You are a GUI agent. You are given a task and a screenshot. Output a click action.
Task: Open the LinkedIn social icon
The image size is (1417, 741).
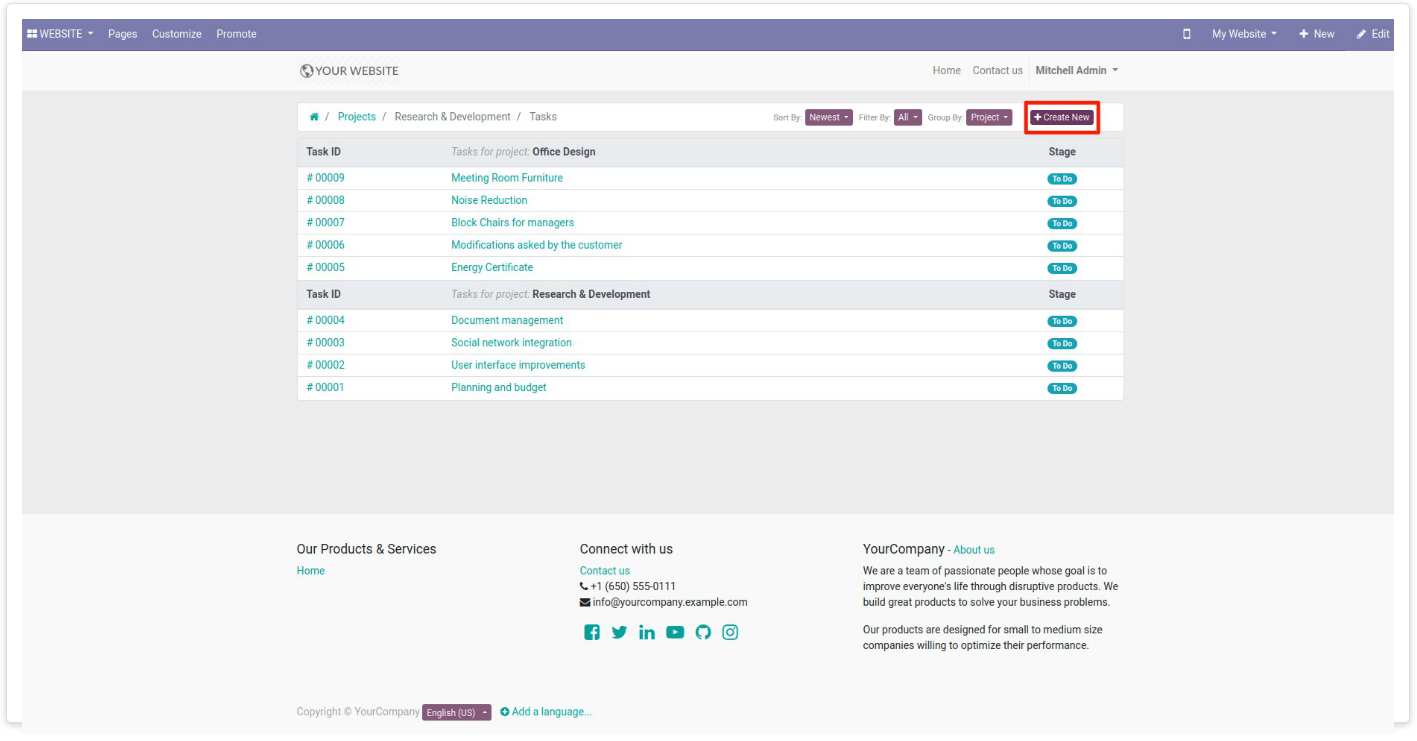[647, 632]
